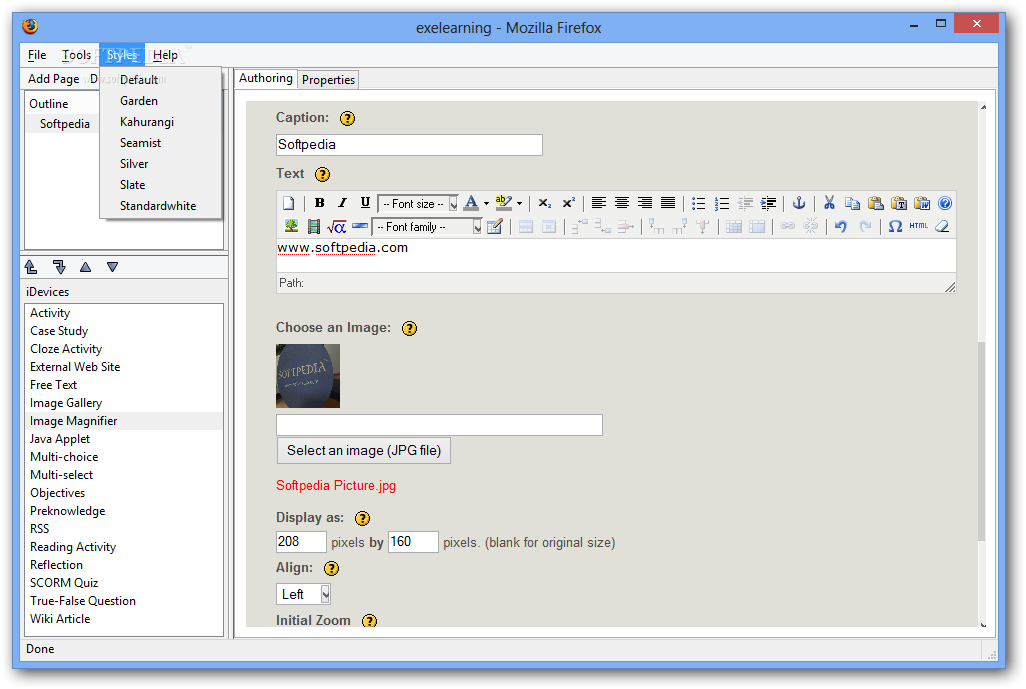Insert a bulleted list
Viewport: 1026px width, 689px height.
pyautogui.click(x=698, y=203)
